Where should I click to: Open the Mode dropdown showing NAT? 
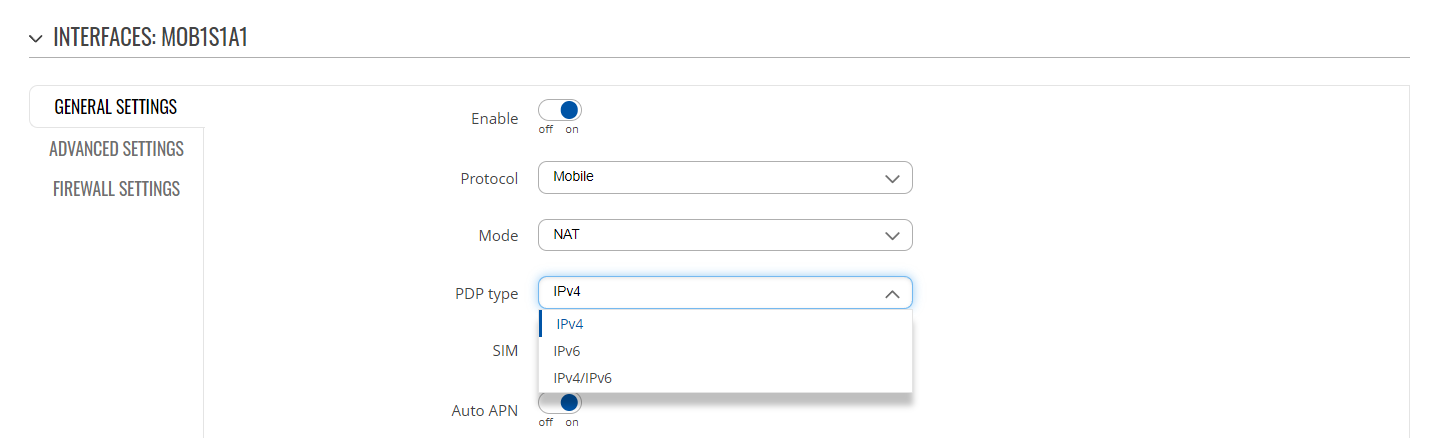coord(725,235)
